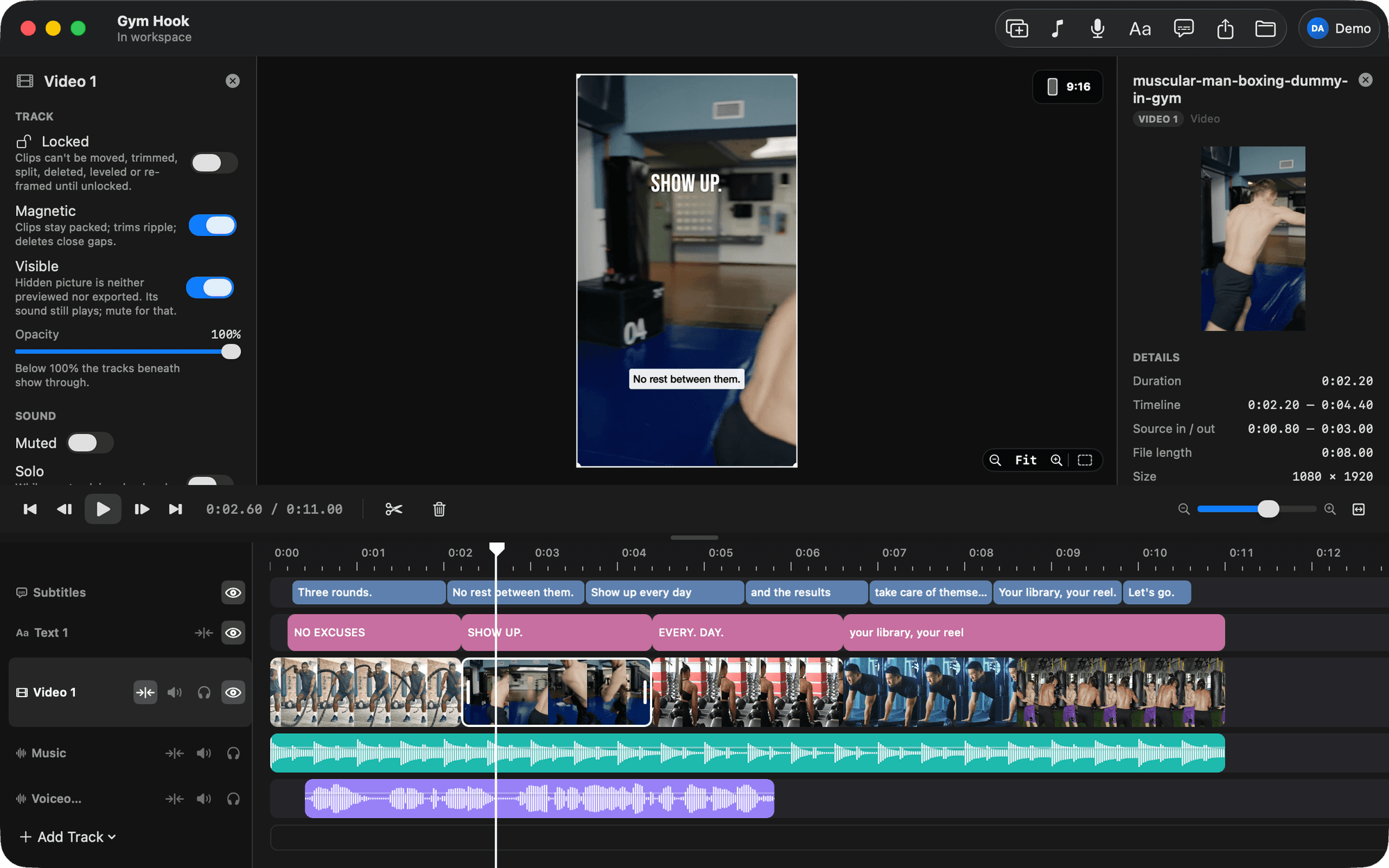Close the Video 1 inspector panel

pyautogui.click(x=233, y=81)
